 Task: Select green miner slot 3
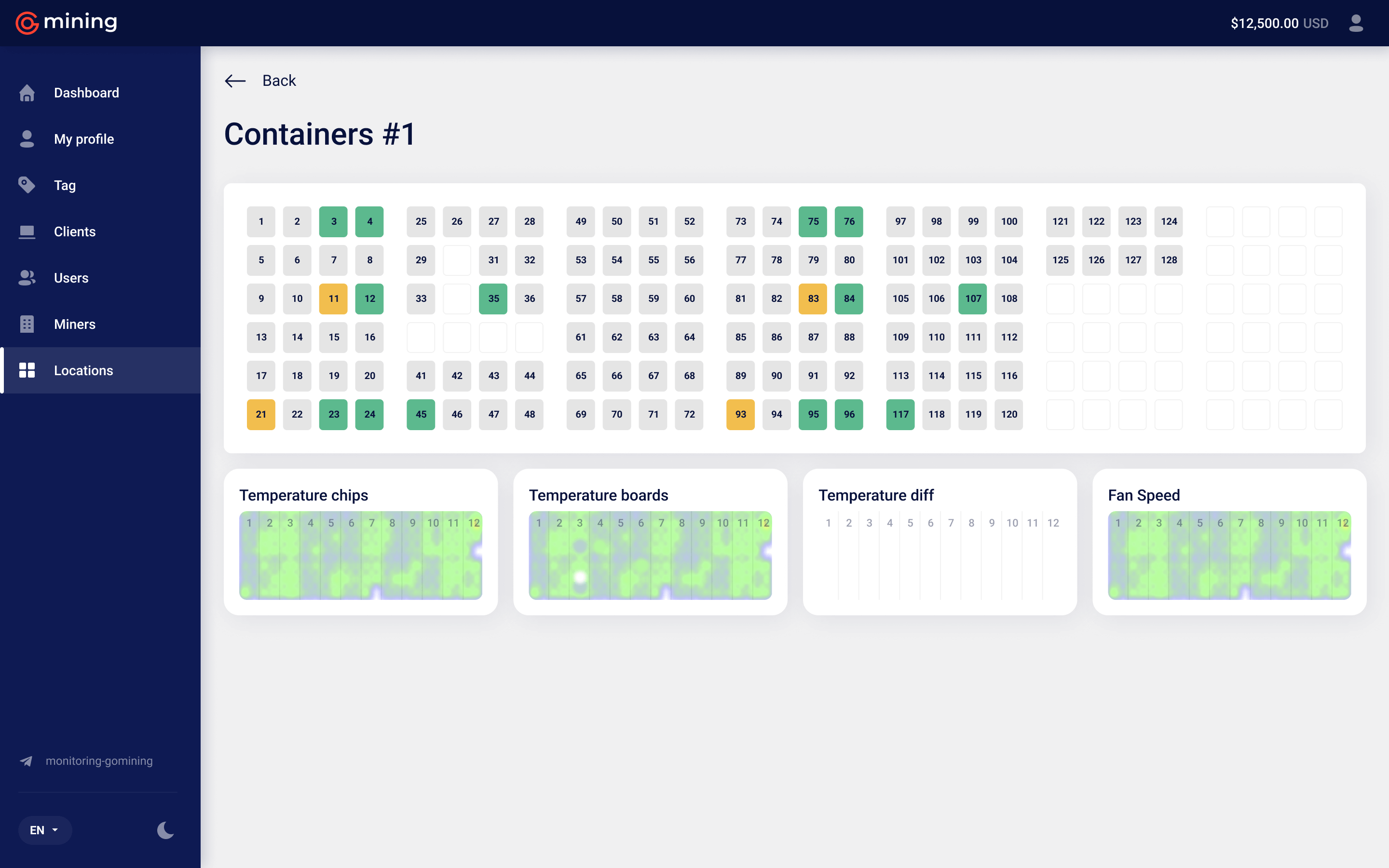point(333,222)
